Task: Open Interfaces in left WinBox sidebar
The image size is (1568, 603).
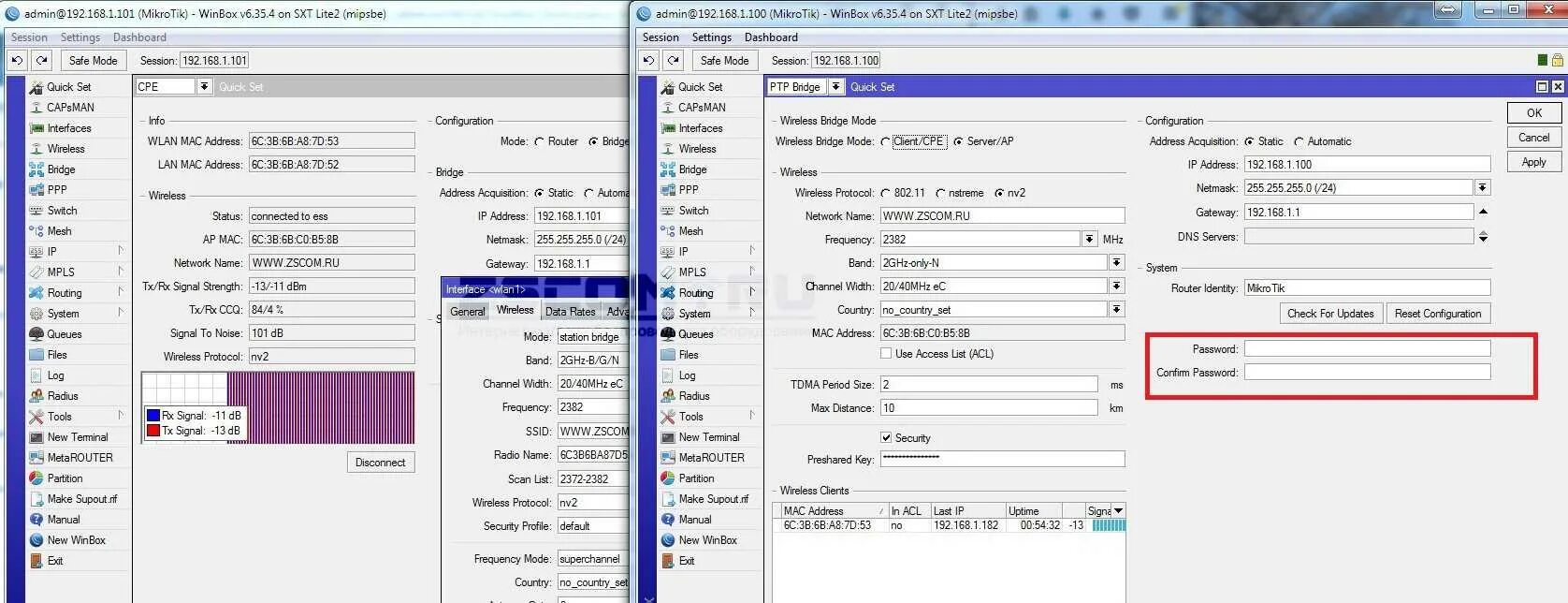Action: (x=69, y=128)
